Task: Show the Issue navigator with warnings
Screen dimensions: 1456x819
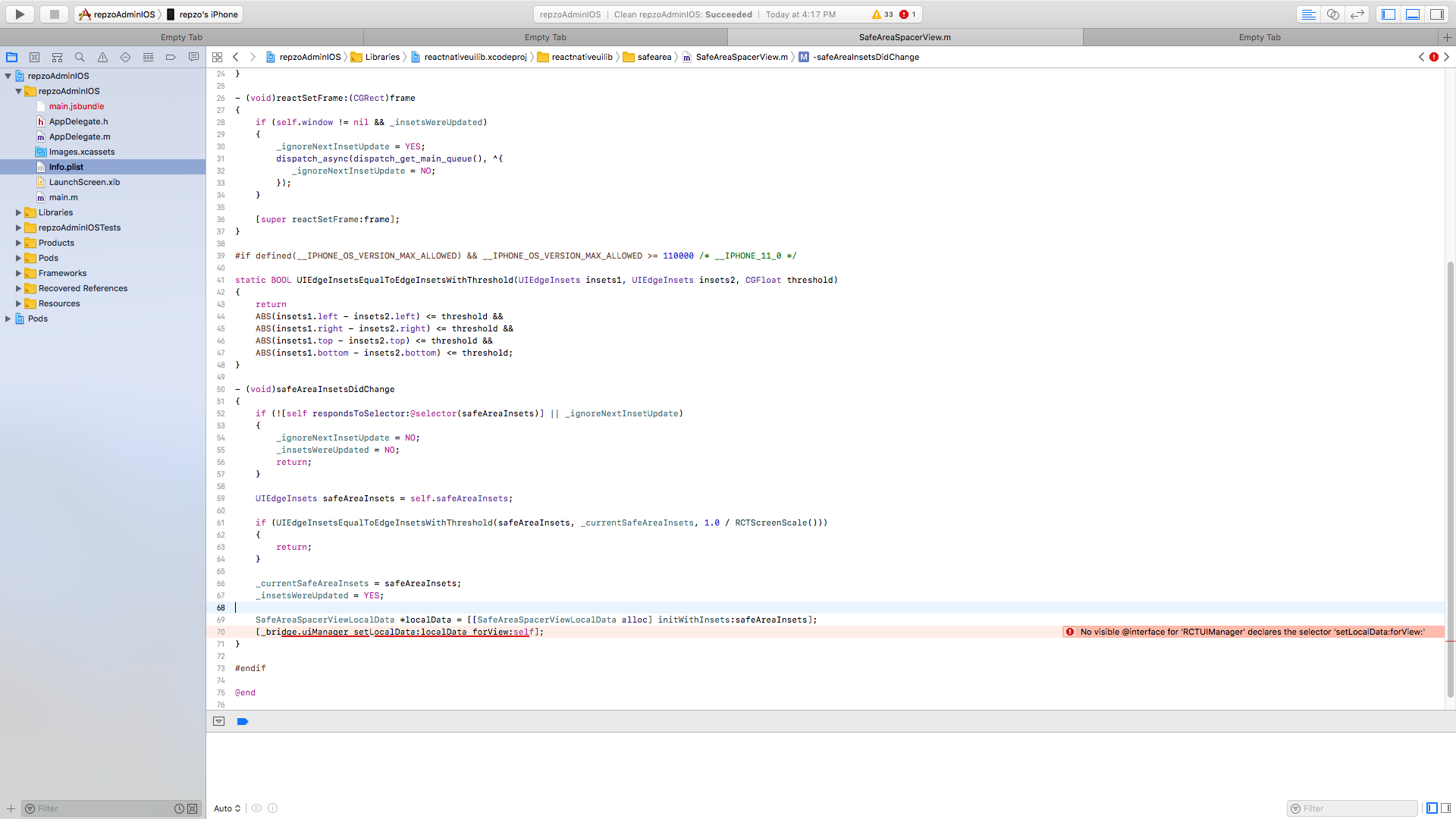Action: (102, 57)
